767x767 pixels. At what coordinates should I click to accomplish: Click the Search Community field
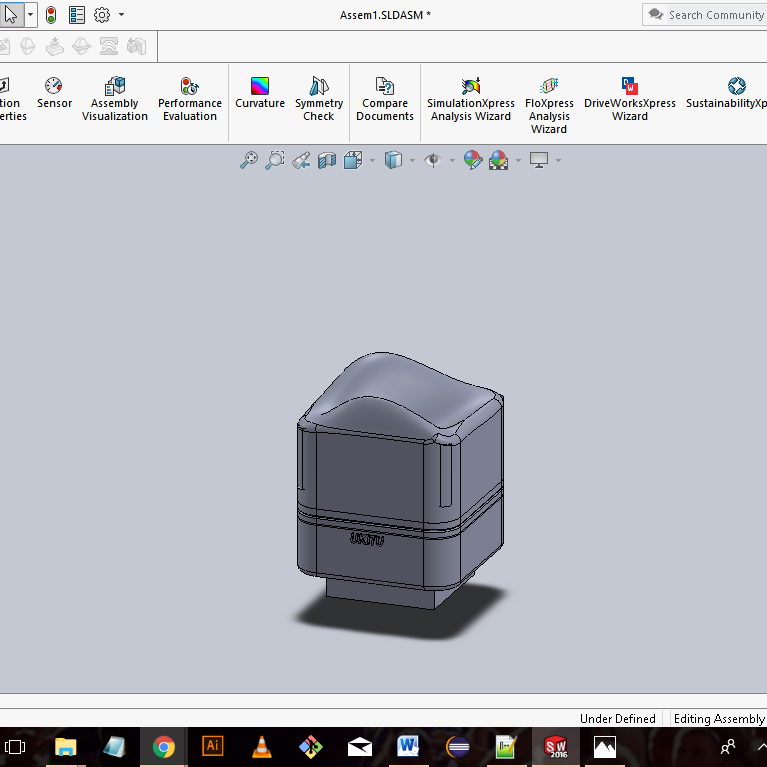(x=714, y=15)
